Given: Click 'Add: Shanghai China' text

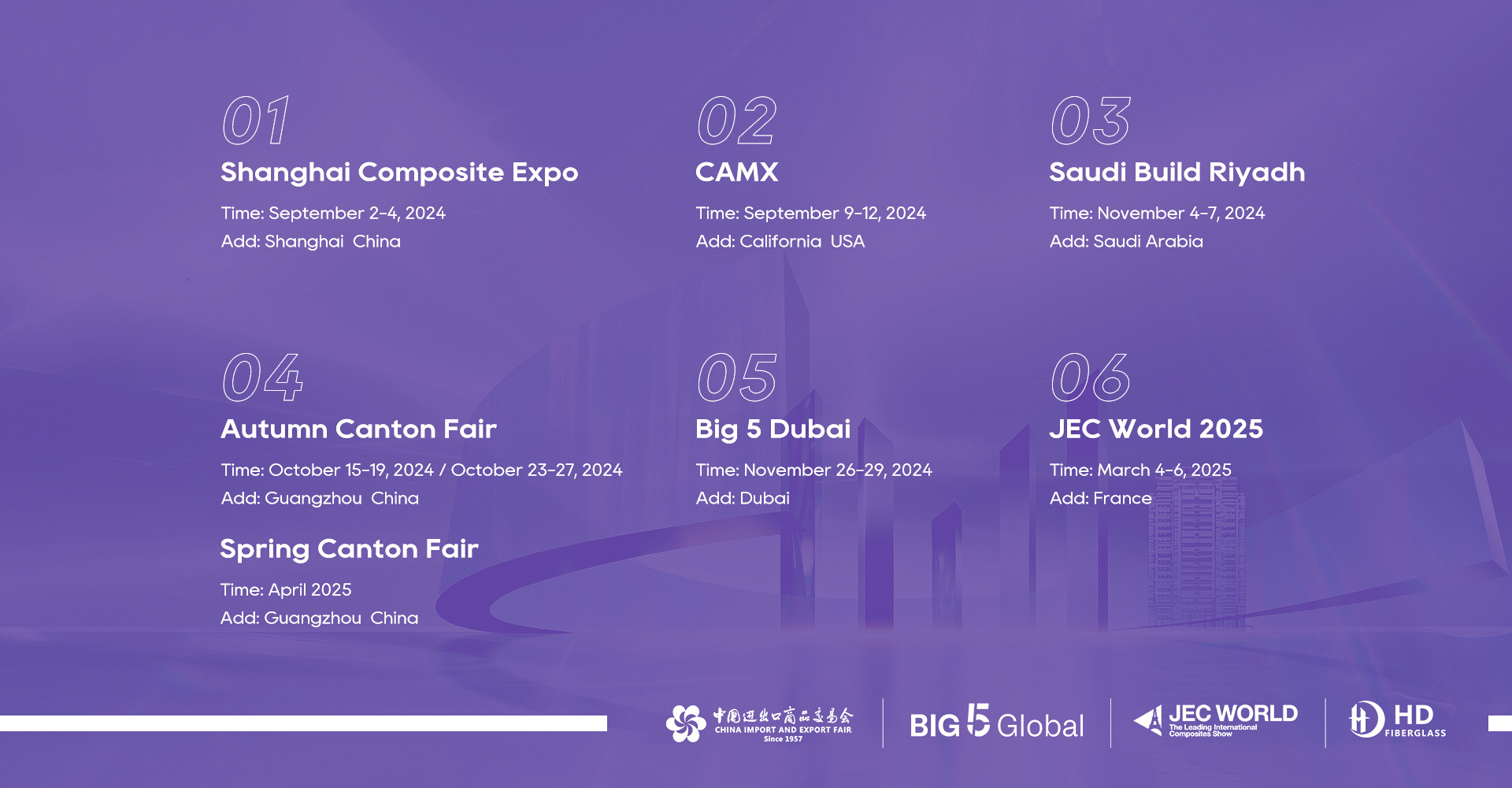Looking at the screenshot, I should (x=310, y=242).
